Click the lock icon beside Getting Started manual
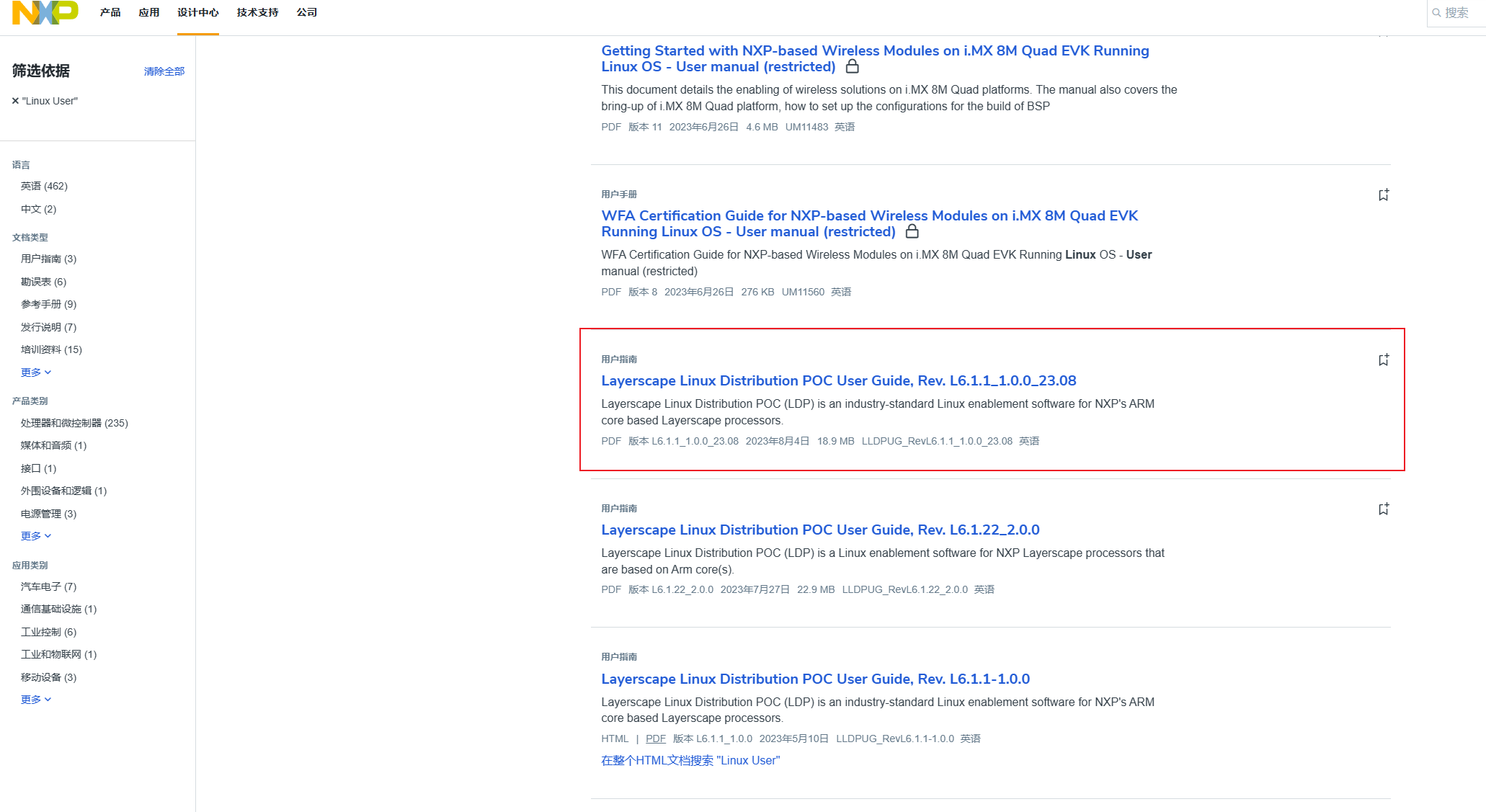Viewport: 1486px width, 812px height. click(852, 66)
